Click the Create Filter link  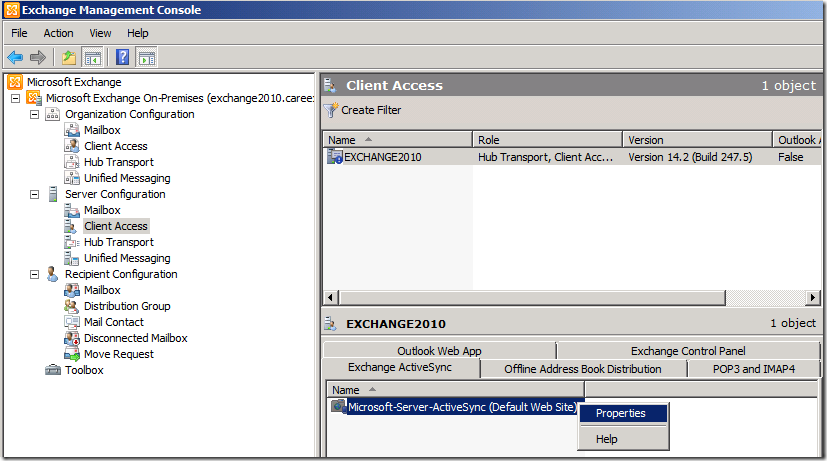[x=371, y=110]
